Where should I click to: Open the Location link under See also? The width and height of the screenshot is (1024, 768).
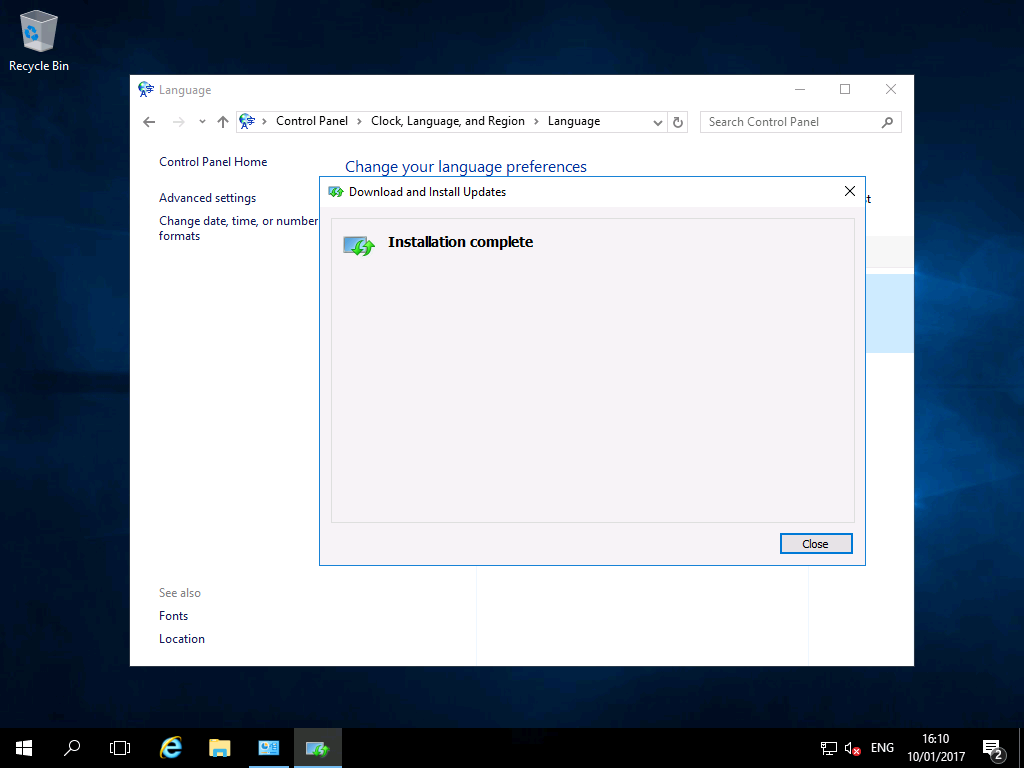[x=182, y=639]
